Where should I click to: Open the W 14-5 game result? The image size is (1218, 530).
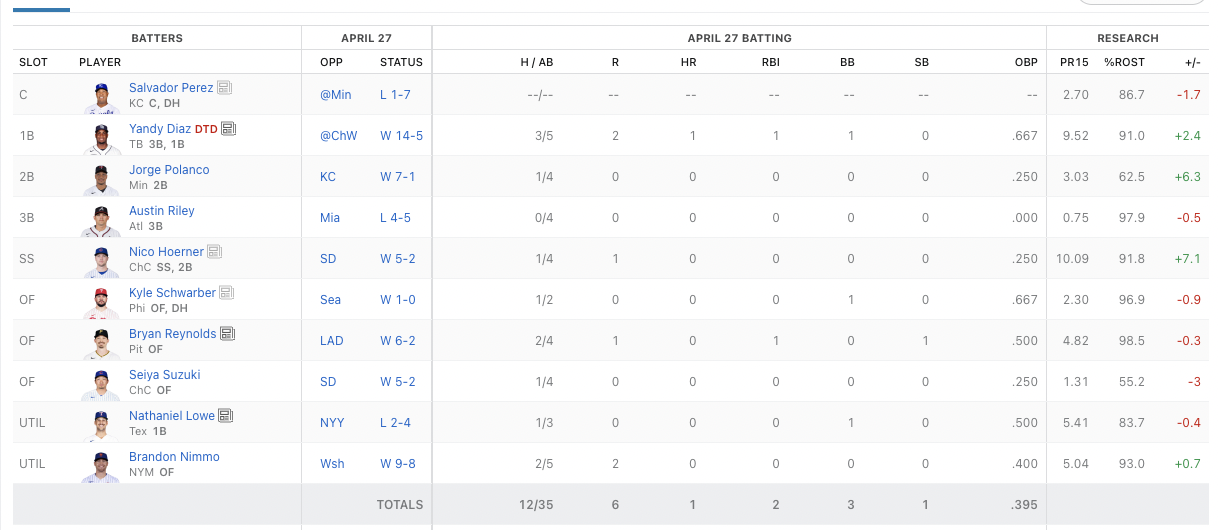point(401,136)
